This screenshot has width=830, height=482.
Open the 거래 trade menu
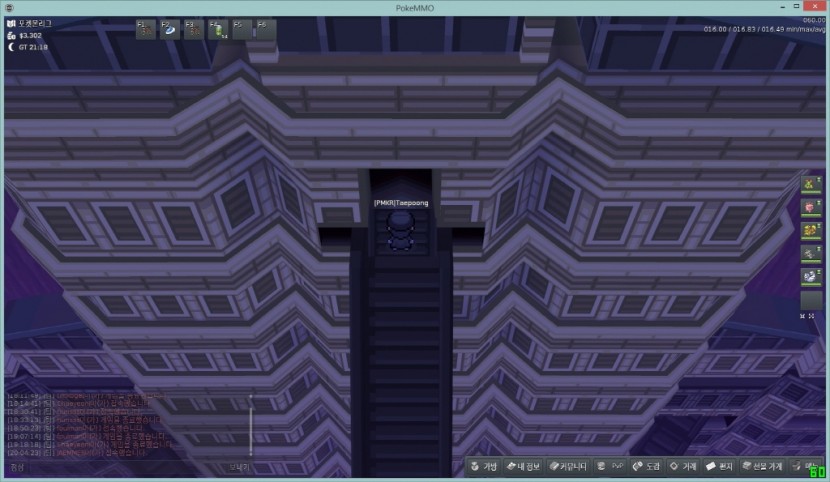pyautogui.click(x=684, y=467)
